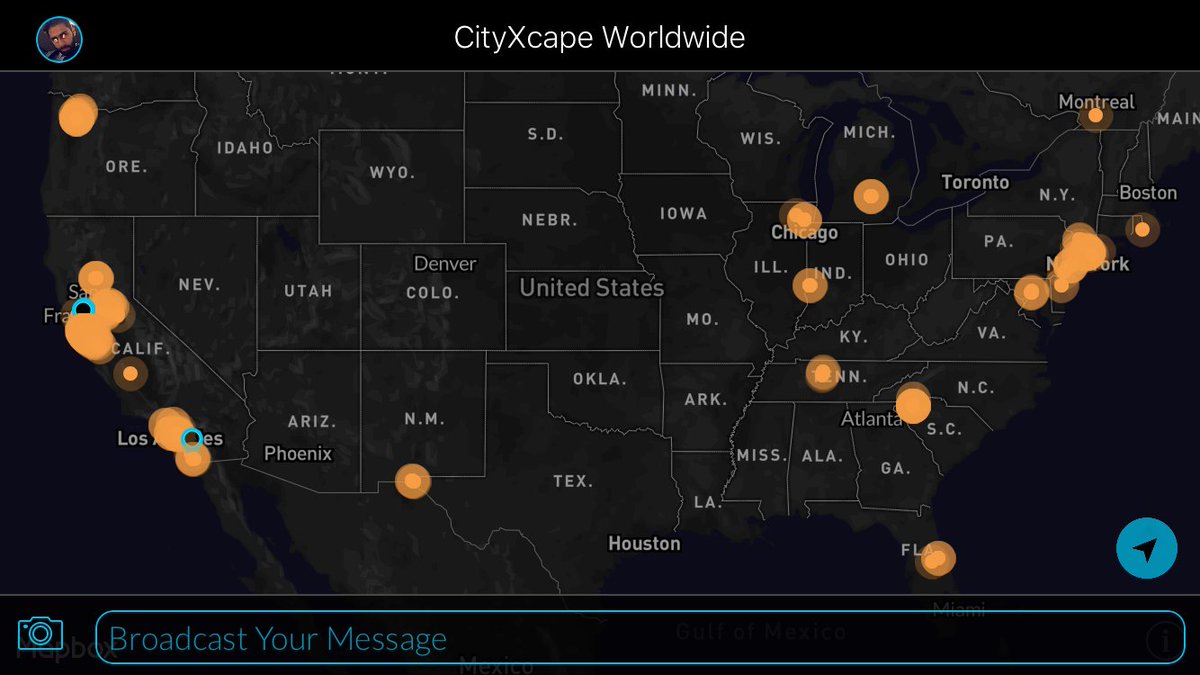This screenshot has height=675, width=1200.
Task: Select the lone marker in central California
Action: [130, 374]
